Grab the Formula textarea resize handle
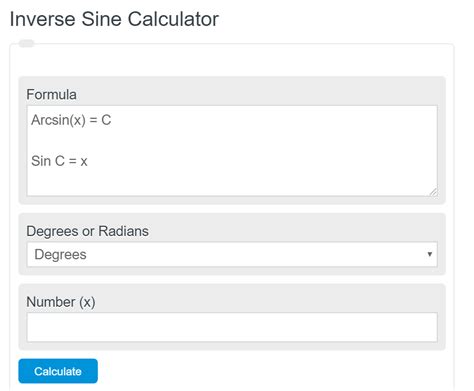 point(433,192)
